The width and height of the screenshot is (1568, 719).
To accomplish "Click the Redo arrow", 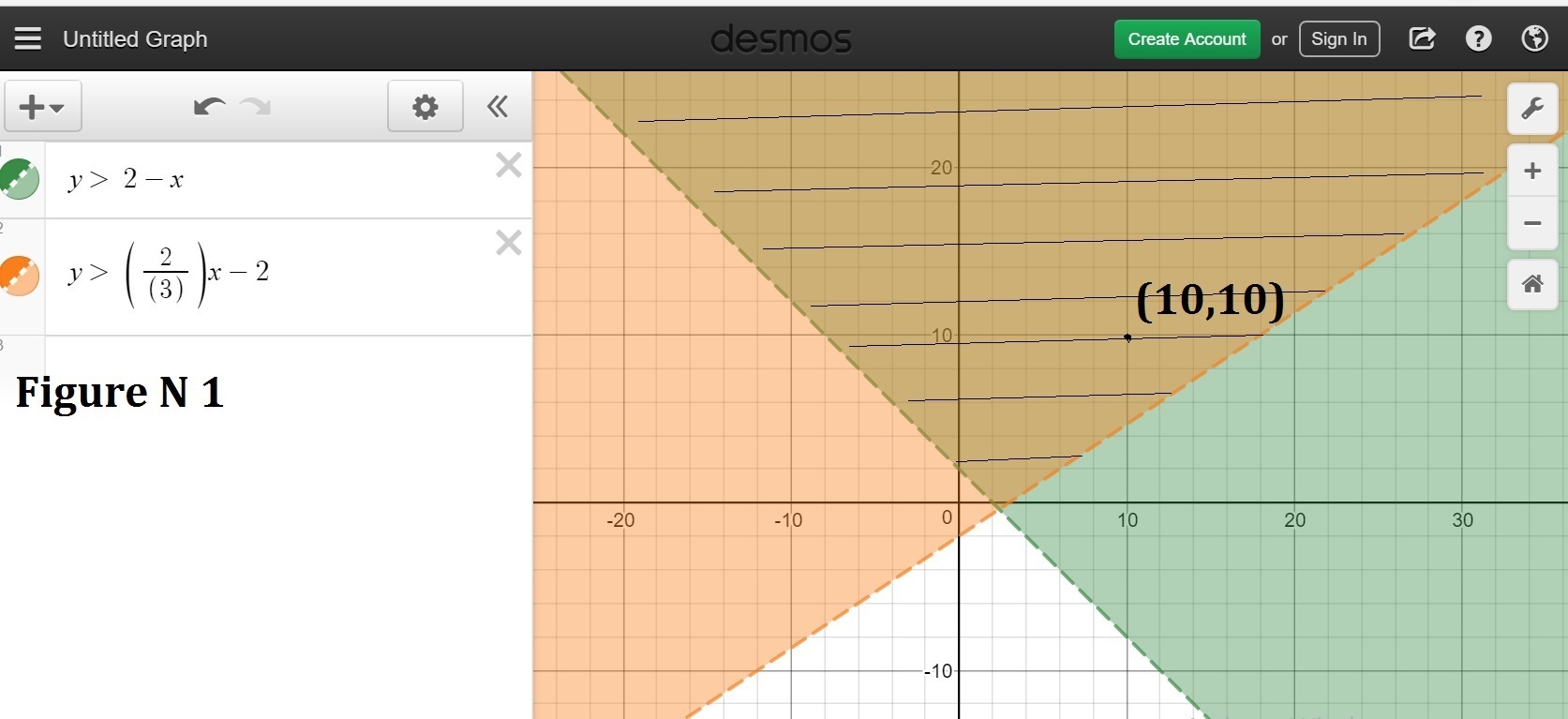I will click(x=255, y=106).
